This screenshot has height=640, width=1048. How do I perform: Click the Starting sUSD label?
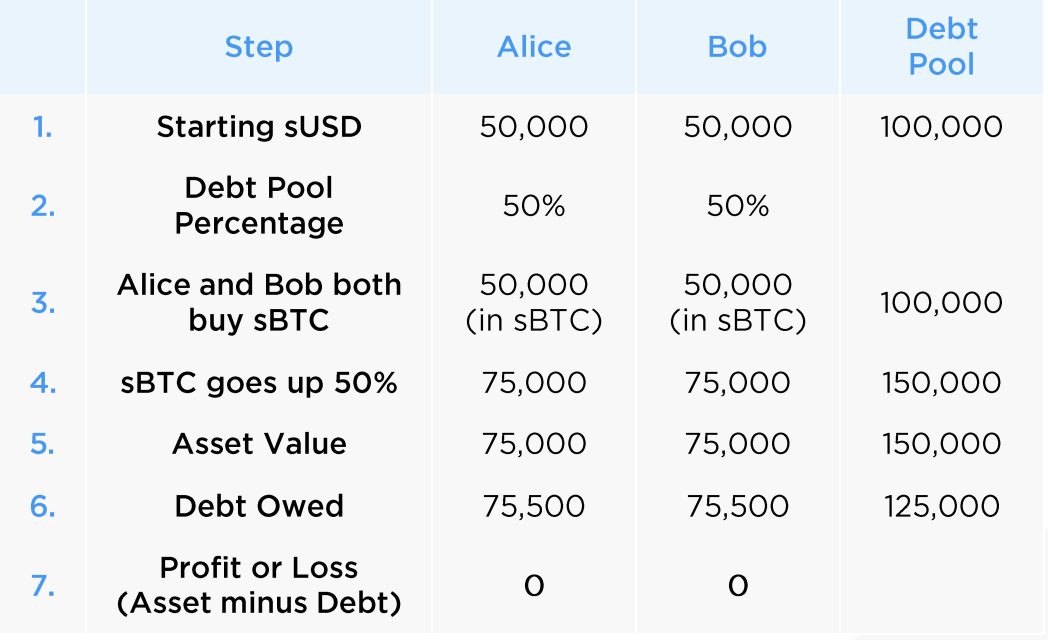[259, 126]
